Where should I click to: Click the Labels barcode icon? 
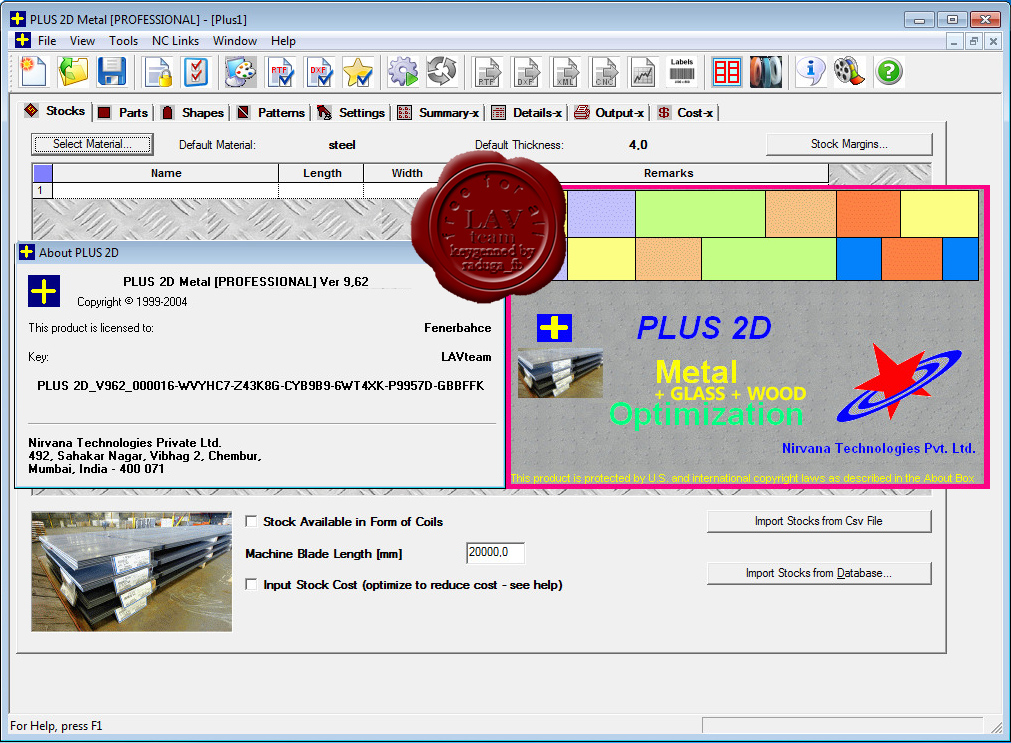click(682, 72)
